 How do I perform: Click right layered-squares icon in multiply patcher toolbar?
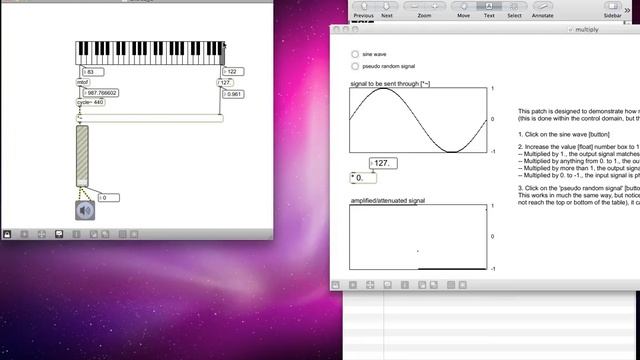point(433,285)
